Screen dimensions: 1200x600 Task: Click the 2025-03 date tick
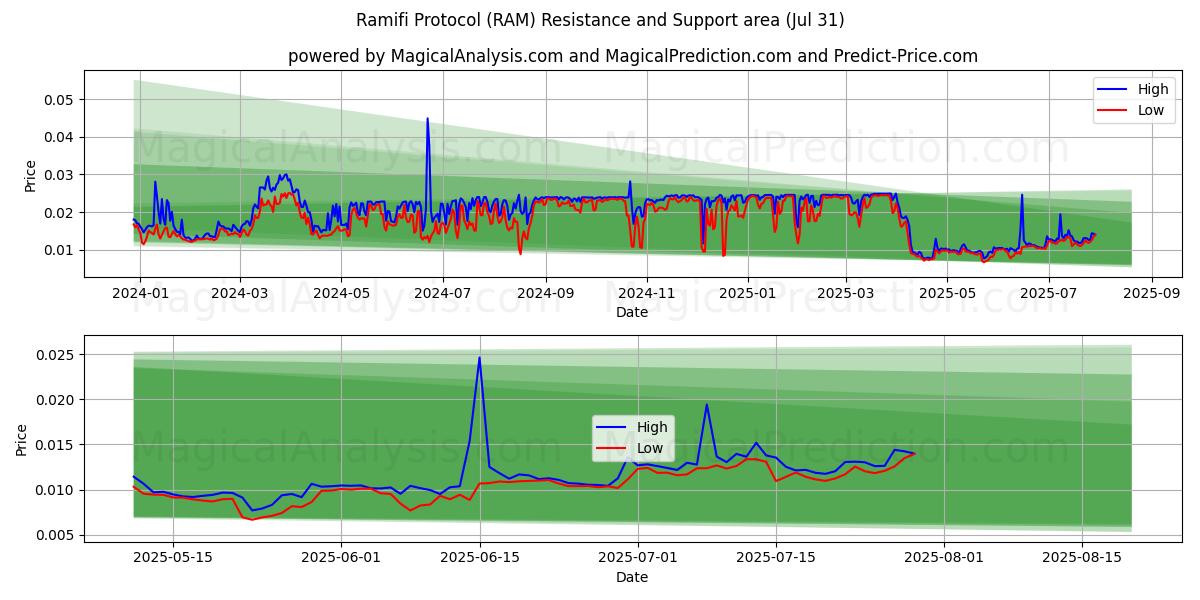846,293
